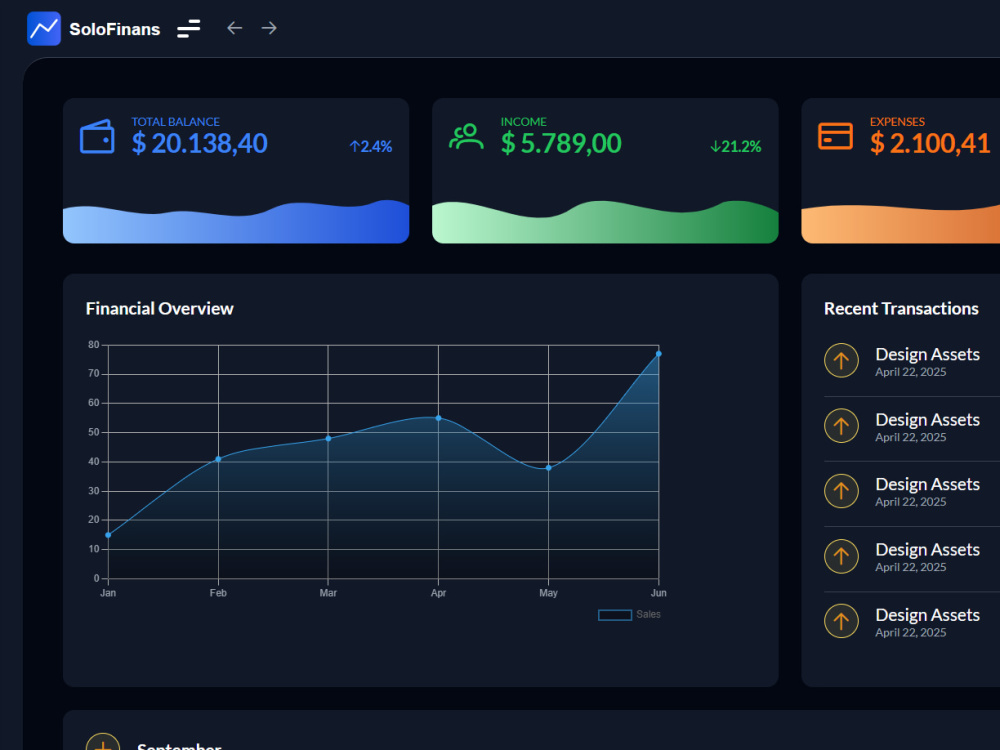Image resolution: width=1000 pixels, height=750 pixels.
Task: Click the EXPENSES label
Action: [x=897, y=122]
